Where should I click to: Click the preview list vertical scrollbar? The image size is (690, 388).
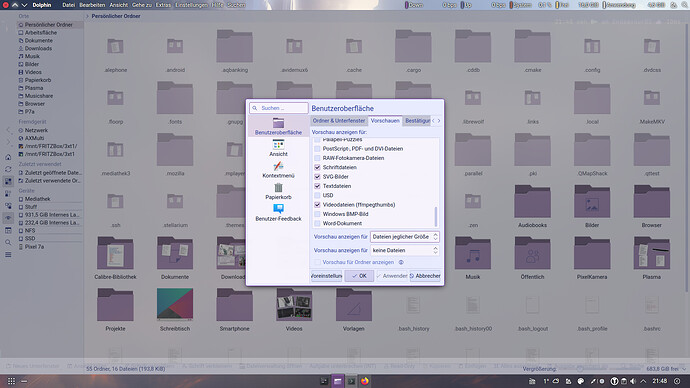click(436, 216)
